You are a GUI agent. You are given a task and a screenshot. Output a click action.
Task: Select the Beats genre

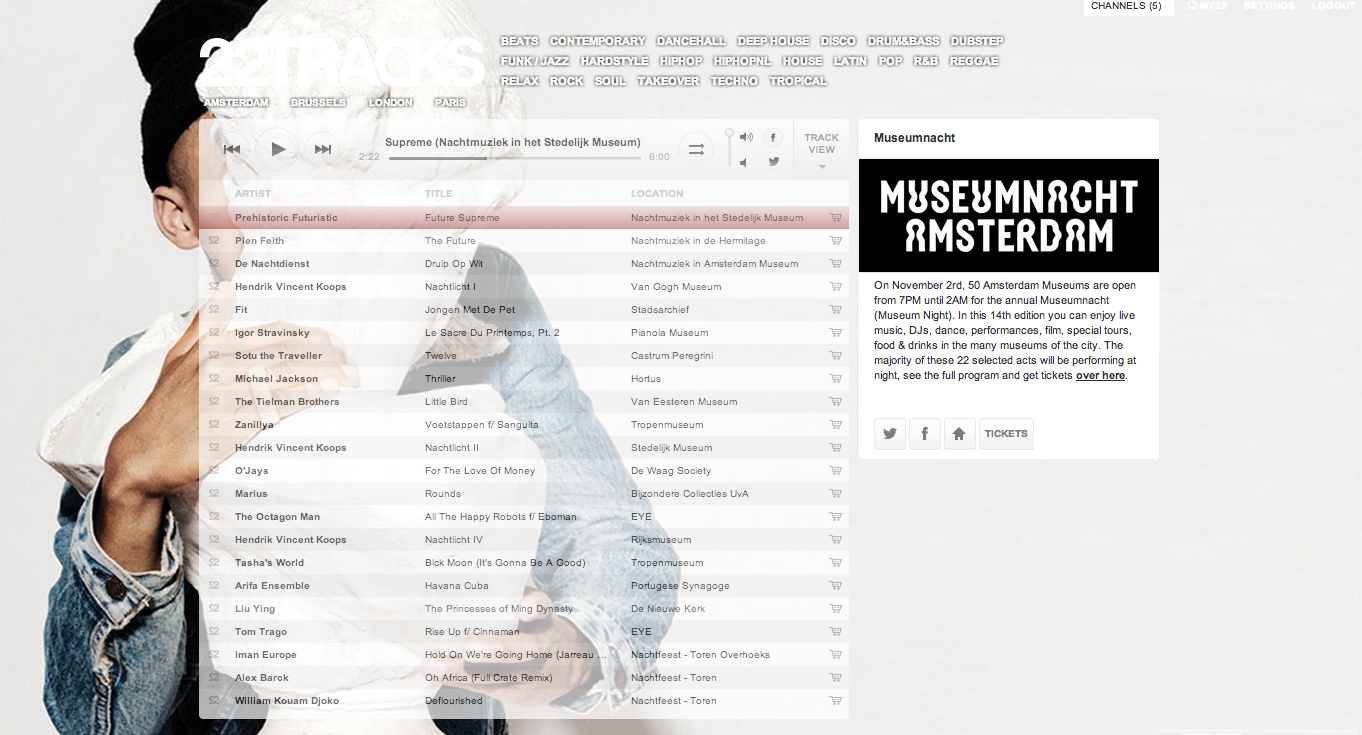(520, 41)
